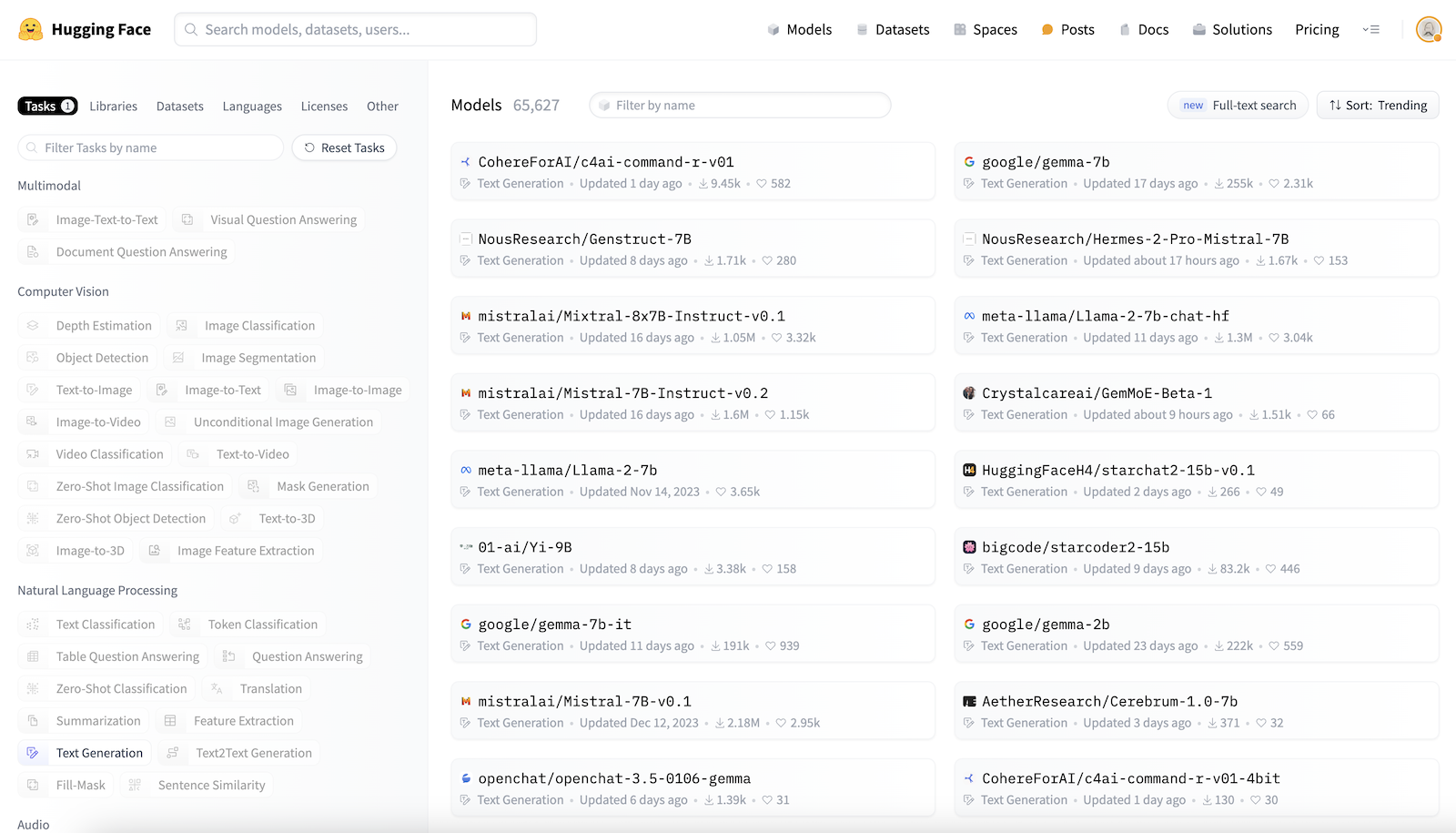Image resolution: width=1456 pixels, height=833 pixels.
Task: Click the Solutions icon in top navigation
Action: [x=1198, y=30]
